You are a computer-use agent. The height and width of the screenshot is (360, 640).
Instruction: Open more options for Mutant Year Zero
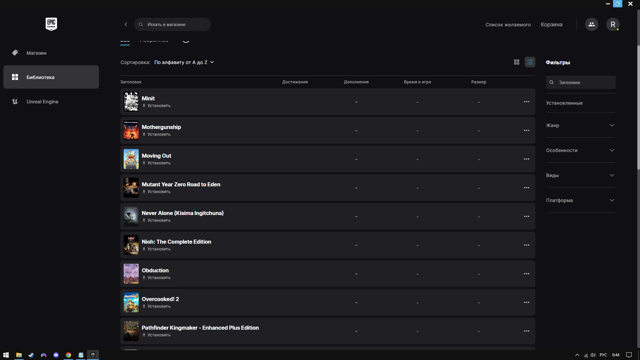pyautogui.click(x=527, y=188)
